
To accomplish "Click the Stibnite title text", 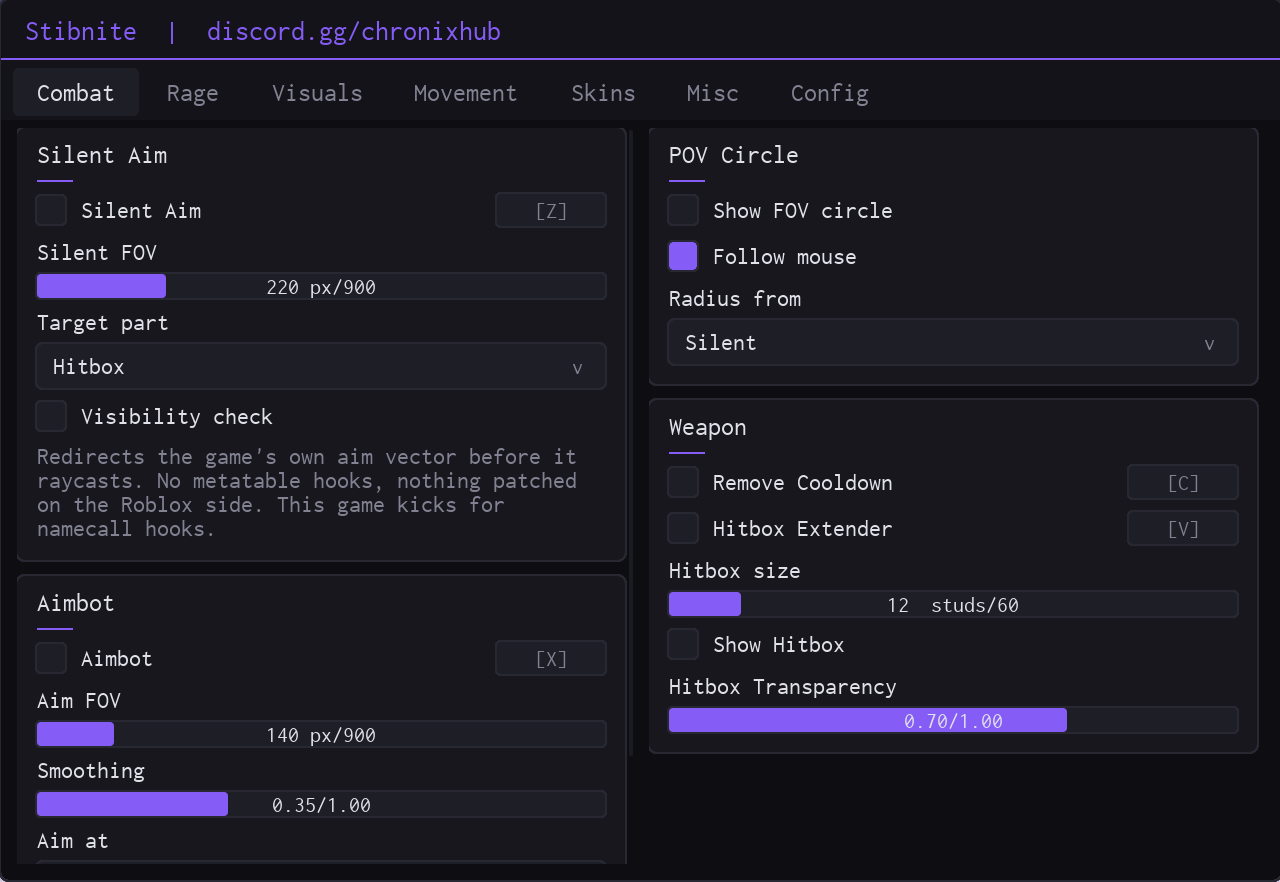I will [81, 32].
